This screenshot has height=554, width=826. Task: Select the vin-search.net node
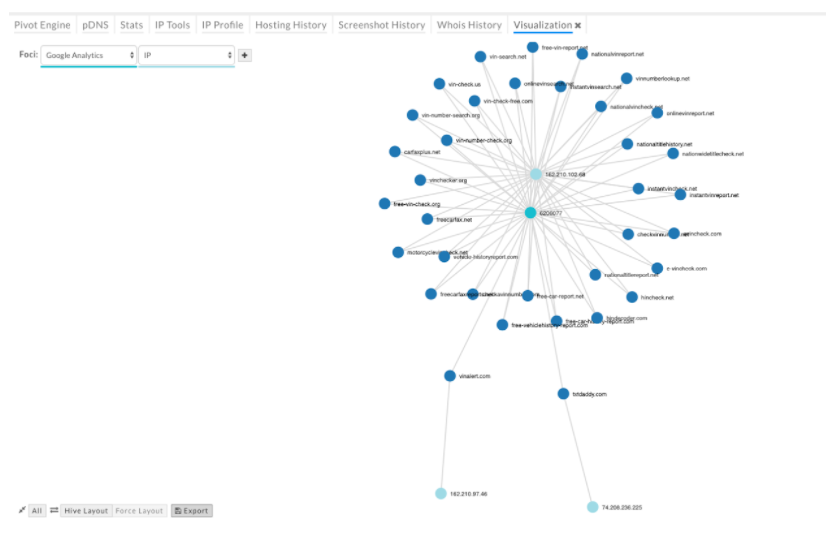coord(480,56)
